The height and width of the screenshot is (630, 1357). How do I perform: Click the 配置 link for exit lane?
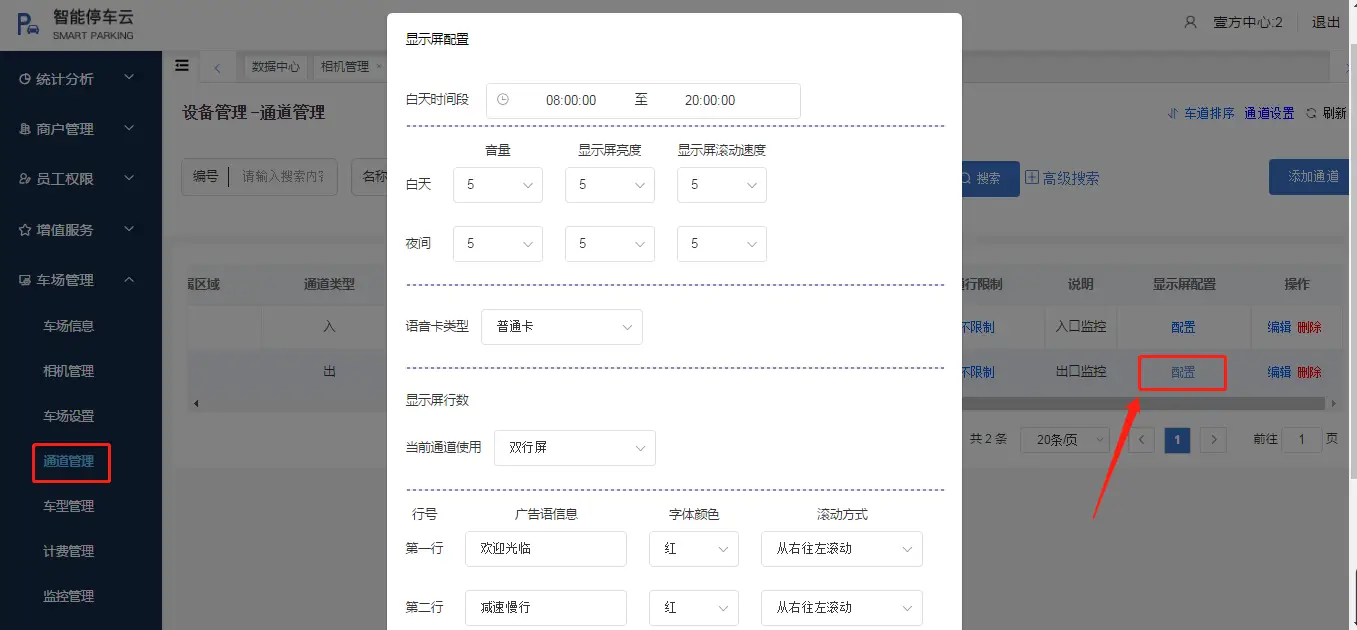pyautogui.click(x=1183, y=372)
